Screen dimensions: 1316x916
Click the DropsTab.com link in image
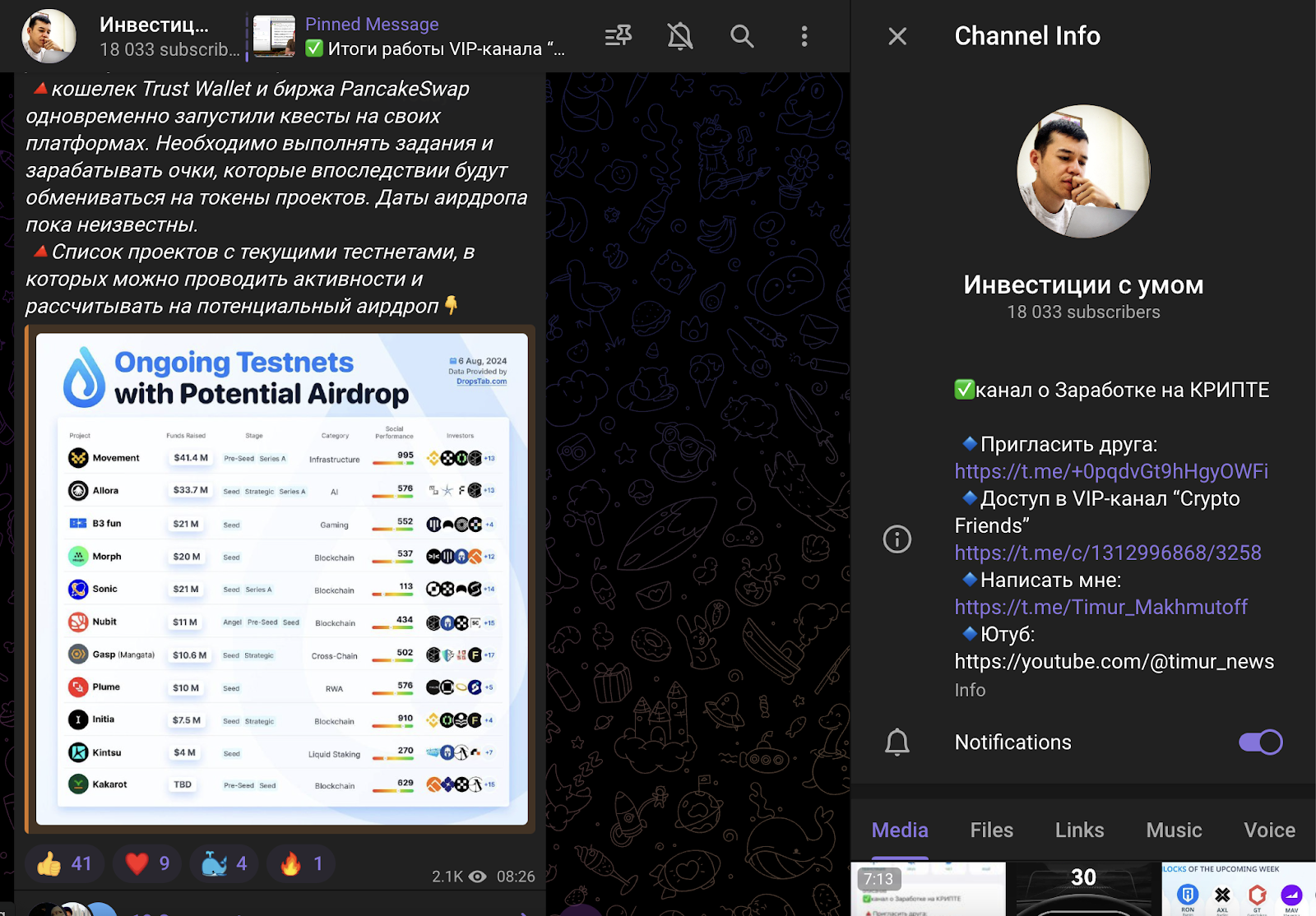tap(481, 382)
